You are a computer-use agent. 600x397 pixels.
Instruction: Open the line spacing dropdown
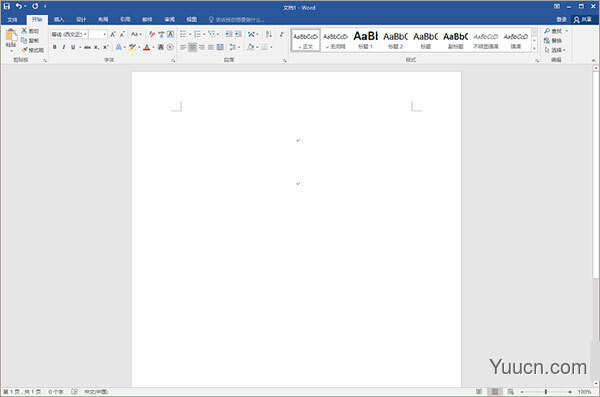point(234,47)
